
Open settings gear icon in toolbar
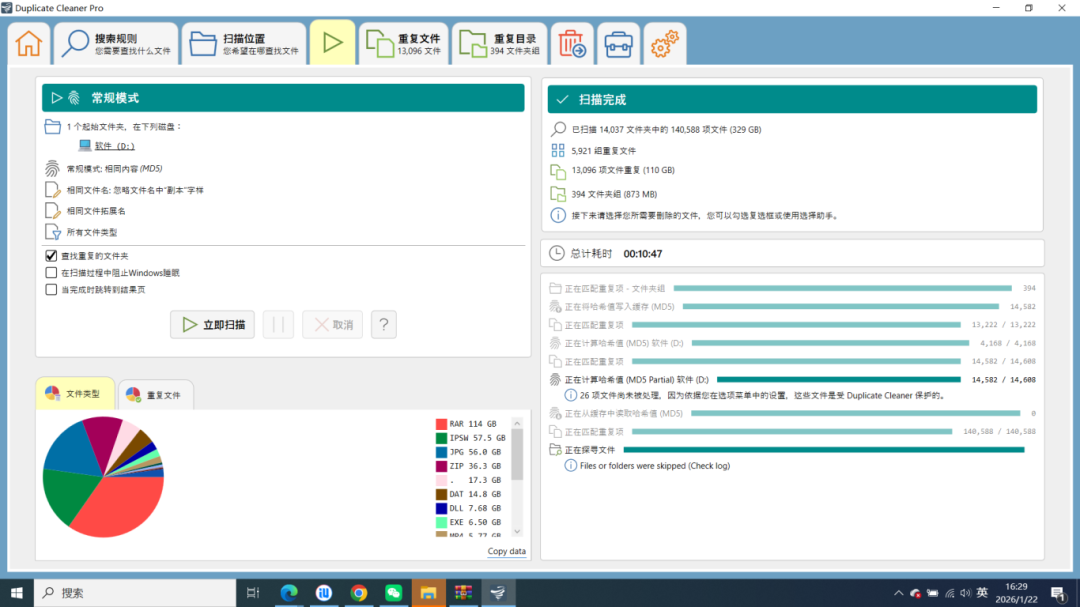[x=665, y=43]
